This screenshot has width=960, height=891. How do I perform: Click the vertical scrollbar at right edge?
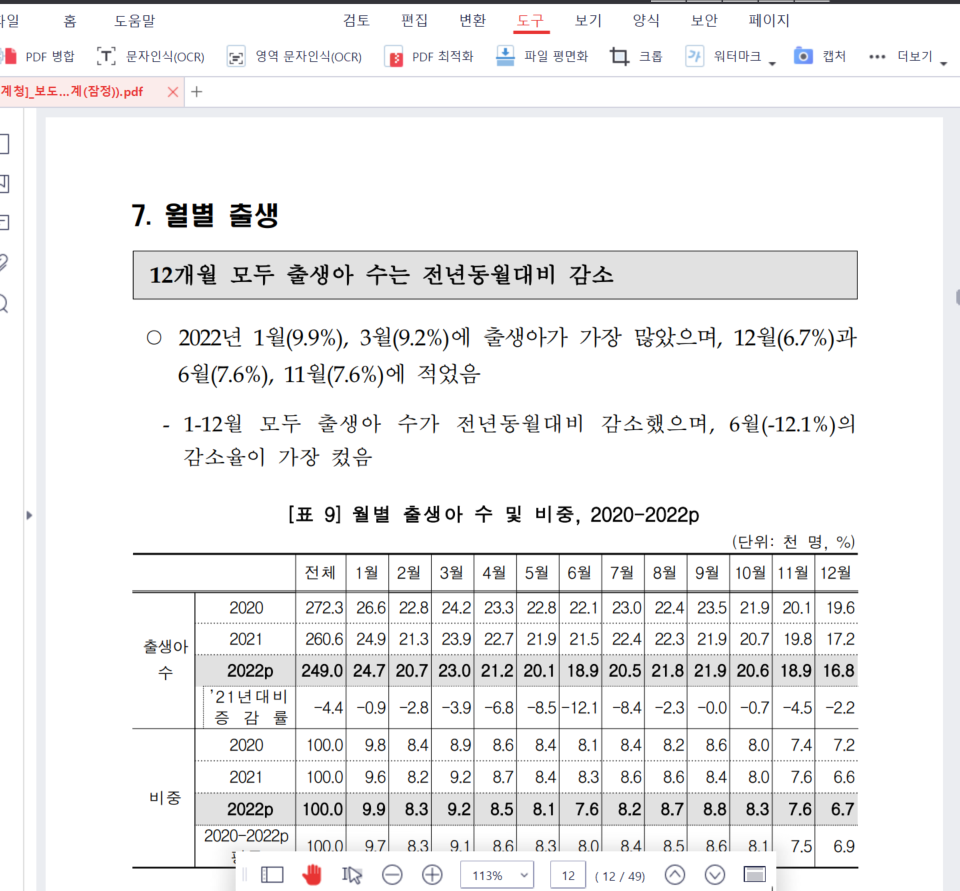tap(957, 297)
